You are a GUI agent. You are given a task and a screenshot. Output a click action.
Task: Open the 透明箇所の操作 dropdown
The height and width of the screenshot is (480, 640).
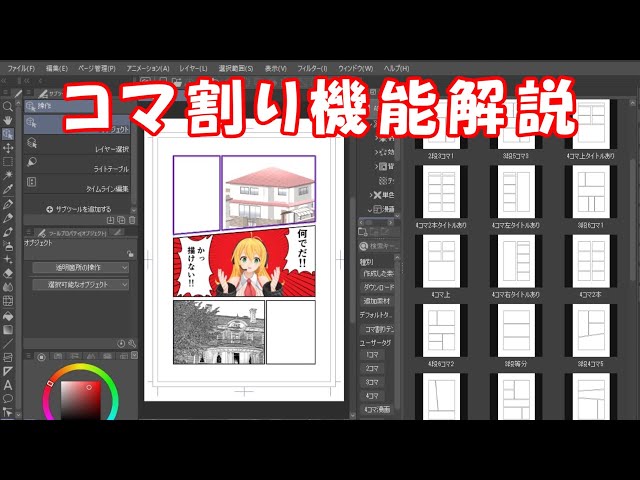[x=80, y=268]
